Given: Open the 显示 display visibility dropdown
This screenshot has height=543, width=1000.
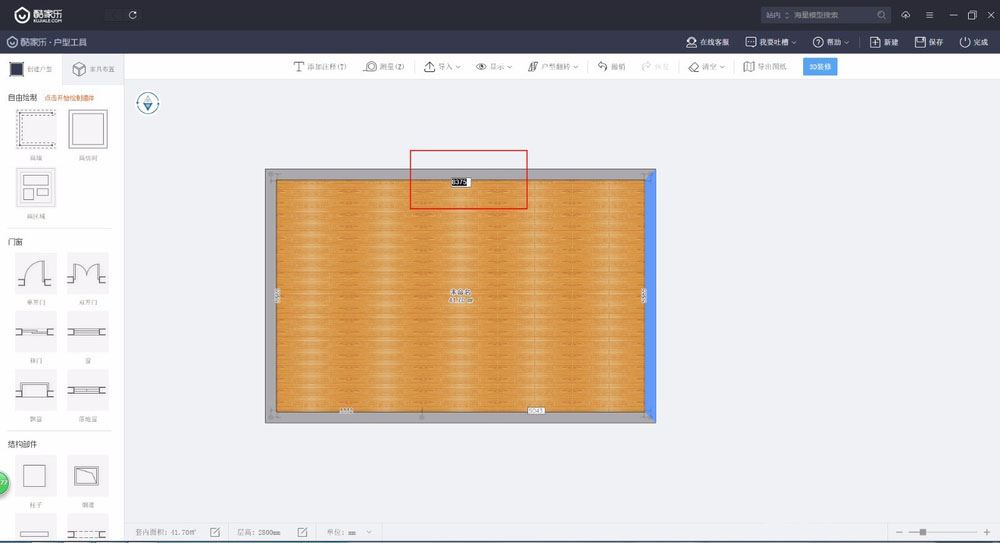Looking at the screenshot, I should pyautogui.click(x=494, y=67).
